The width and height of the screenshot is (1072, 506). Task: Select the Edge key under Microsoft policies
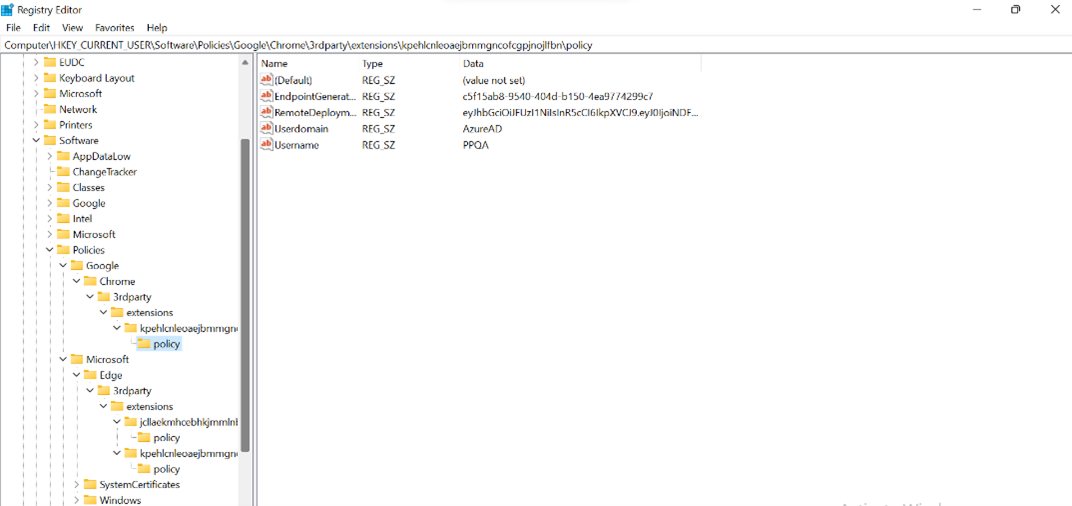click(110, 375)
